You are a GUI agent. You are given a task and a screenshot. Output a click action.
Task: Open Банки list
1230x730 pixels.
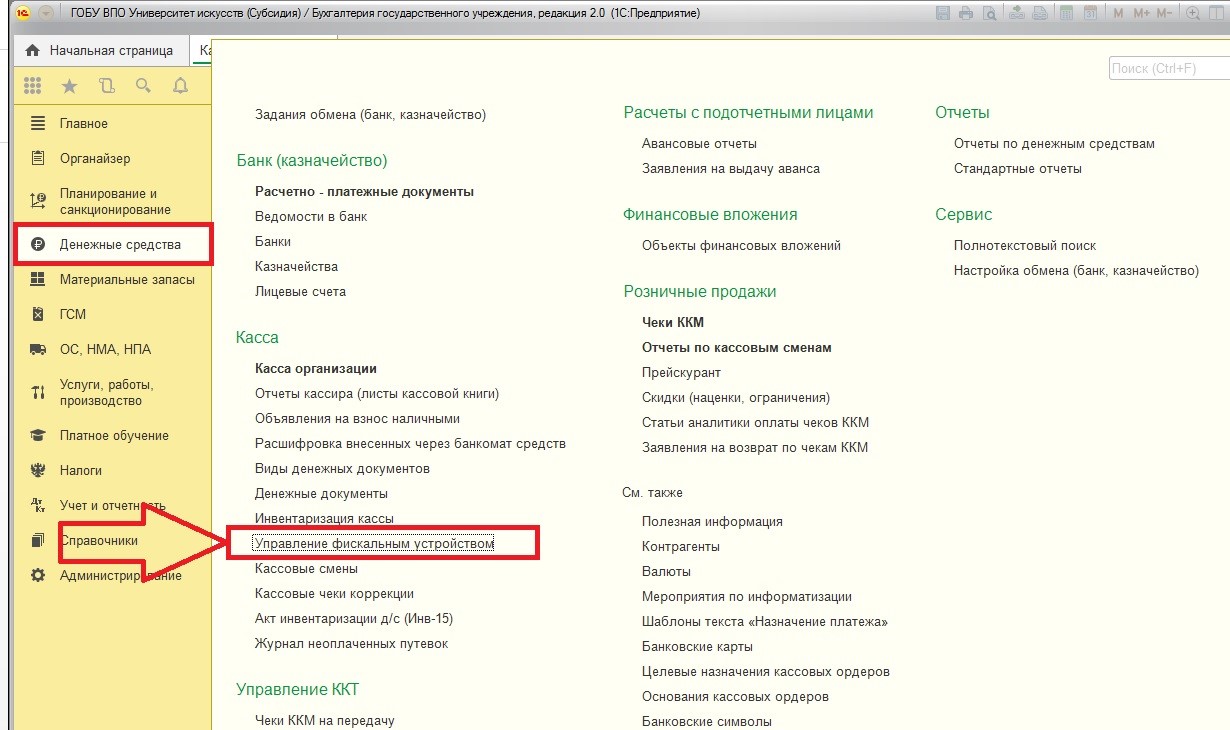coord(273,241)
